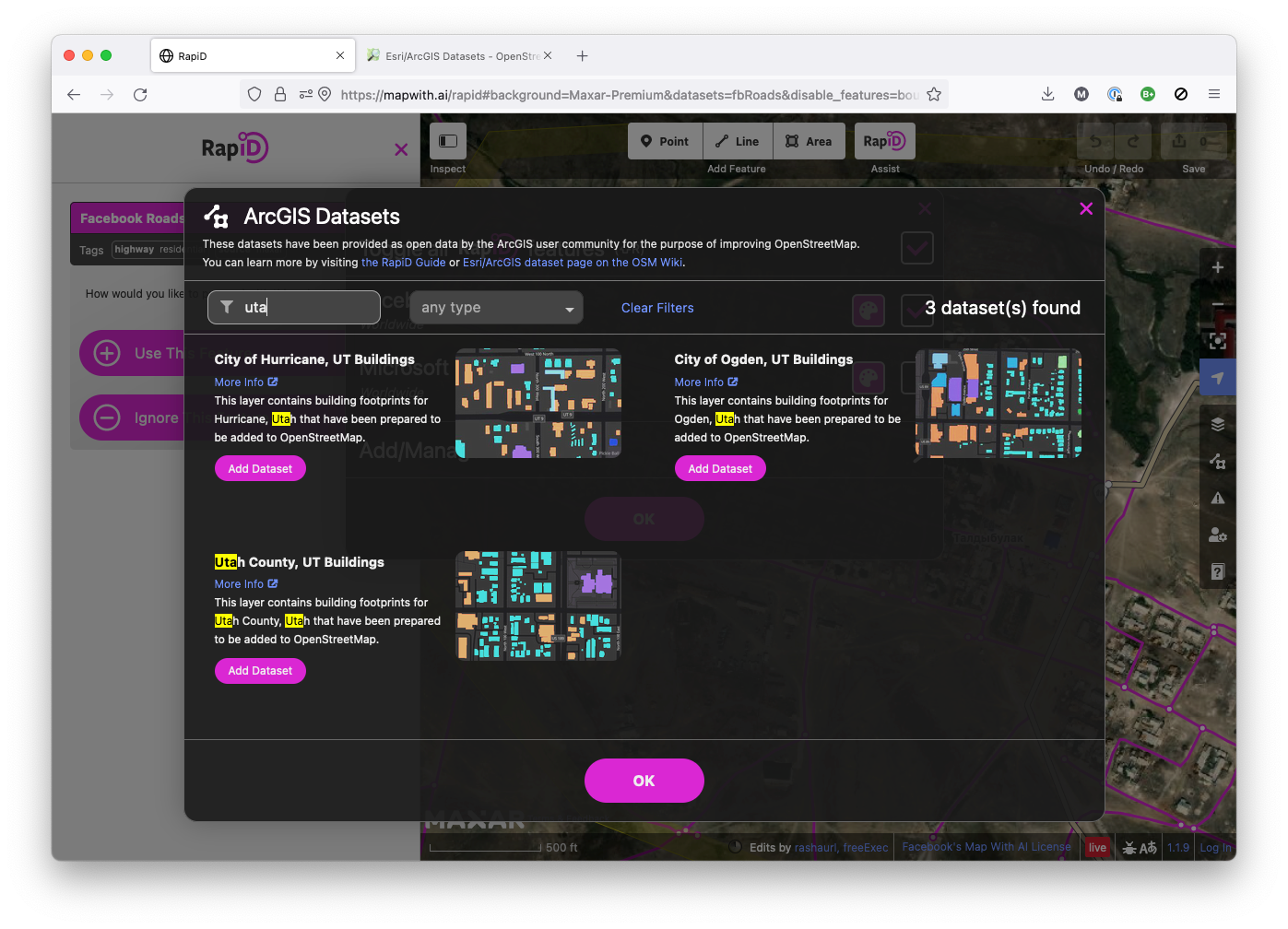Reload the current page
Image resolution: width=1288 pixels, height=929 pixels.
pyautogui.click(x=140, y=94)
